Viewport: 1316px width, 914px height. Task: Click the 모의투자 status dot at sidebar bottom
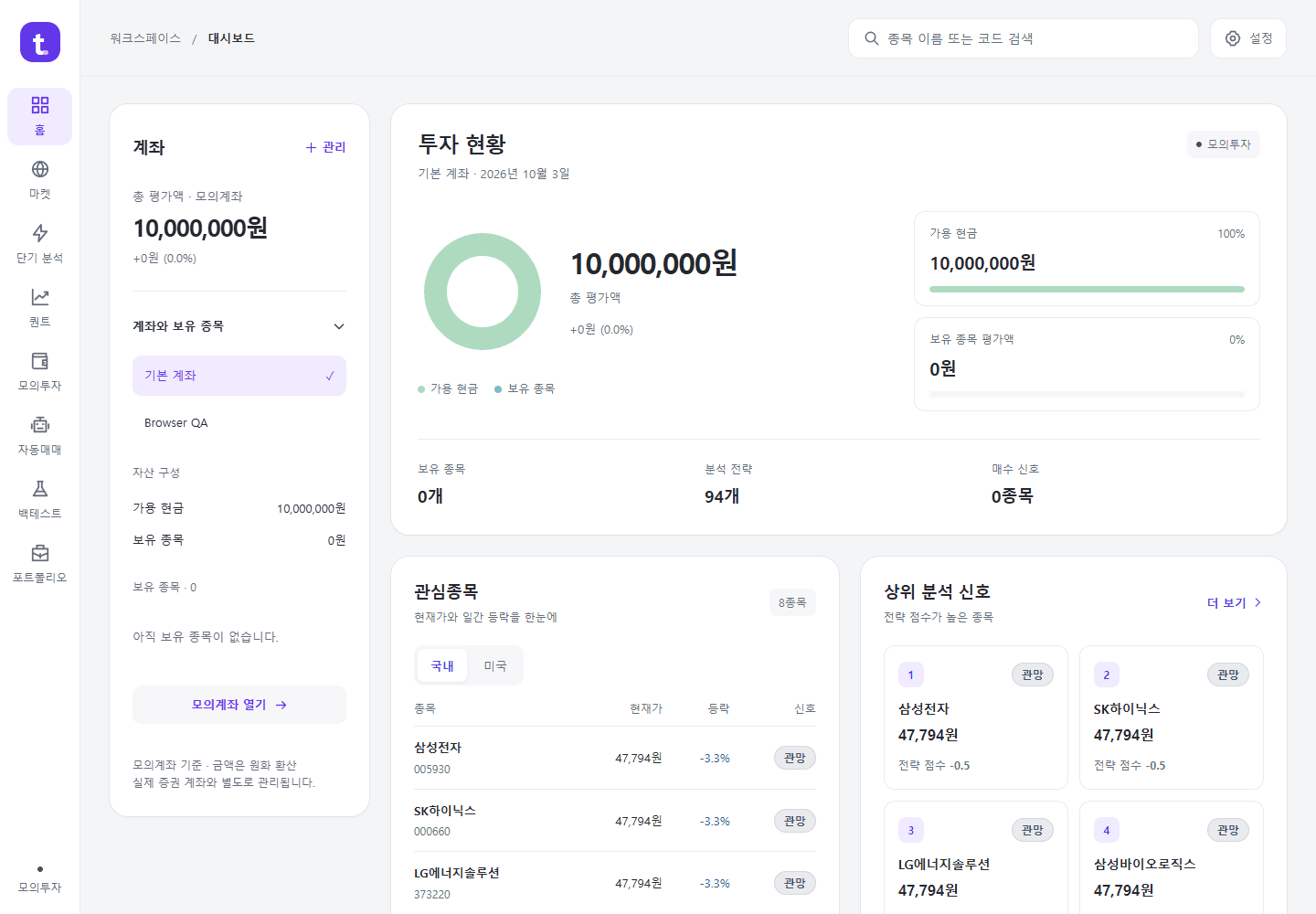pos(40,869)
